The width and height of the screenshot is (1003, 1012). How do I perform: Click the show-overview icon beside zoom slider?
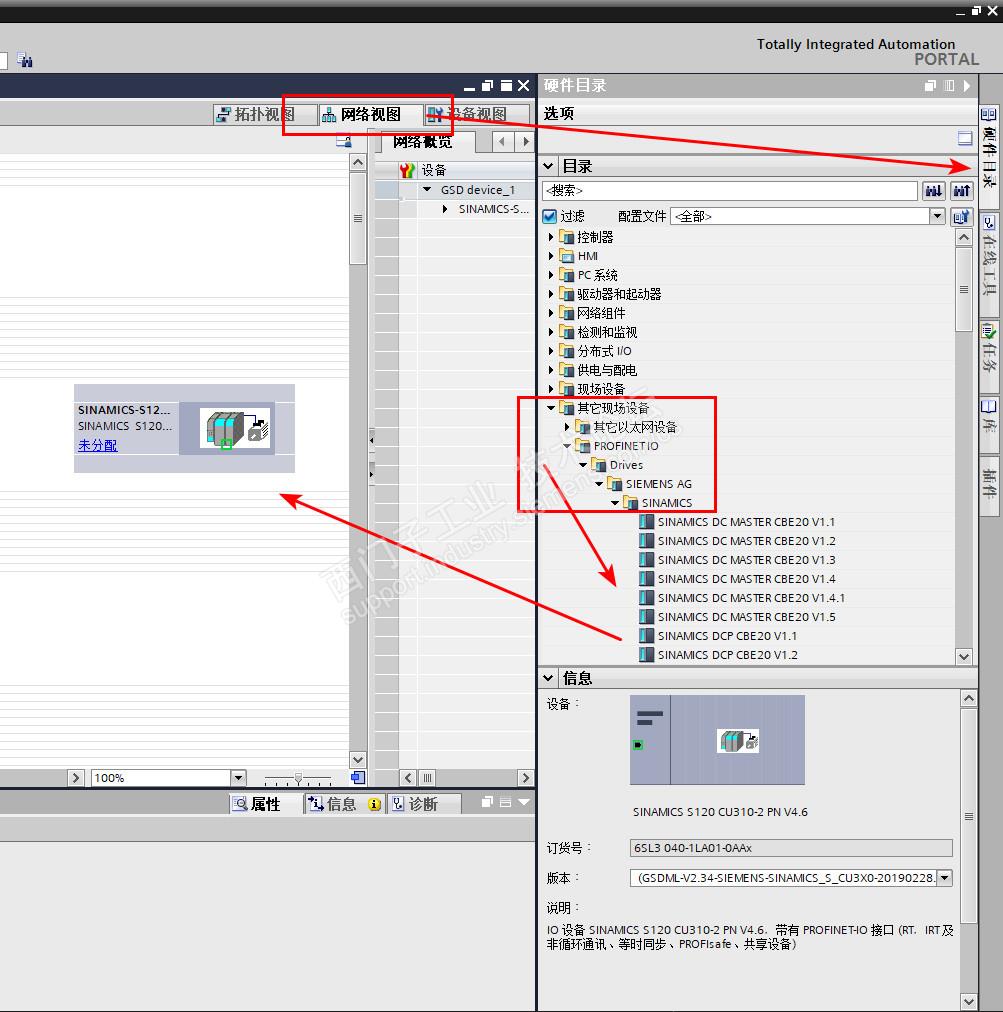(358, 778)
